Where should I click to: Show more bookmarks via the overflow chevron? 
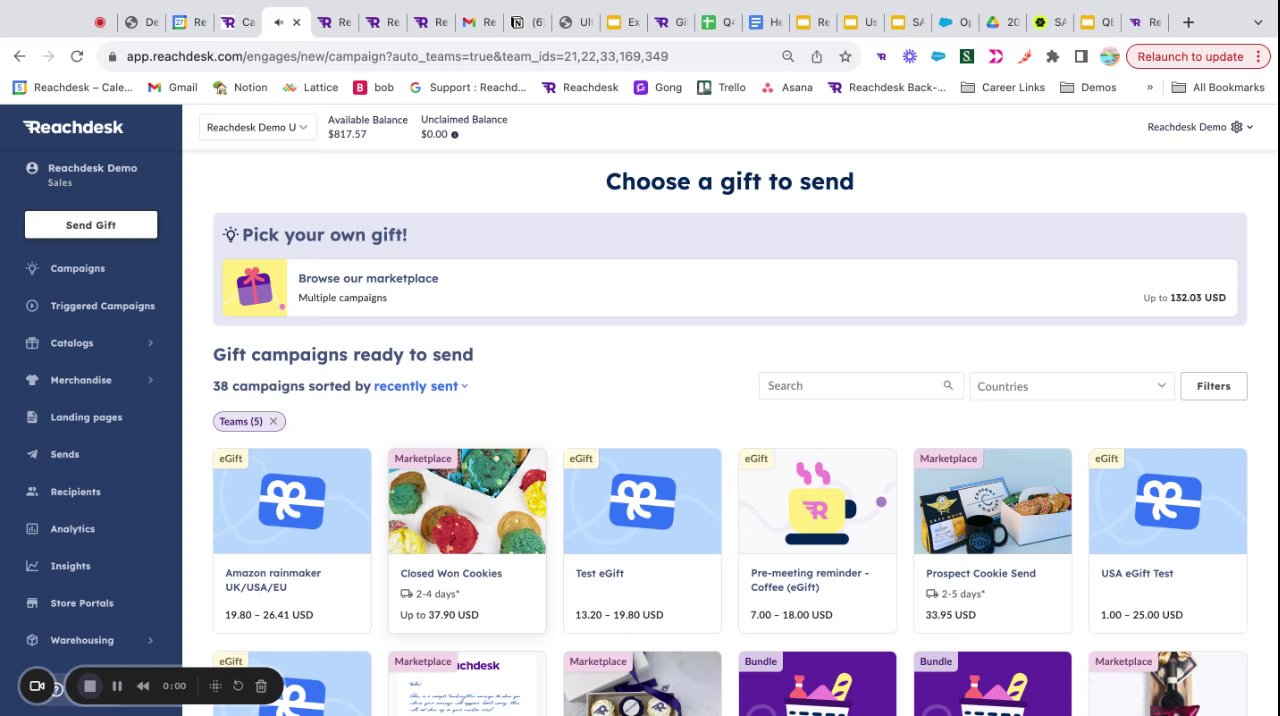[x=1149, y=87]
